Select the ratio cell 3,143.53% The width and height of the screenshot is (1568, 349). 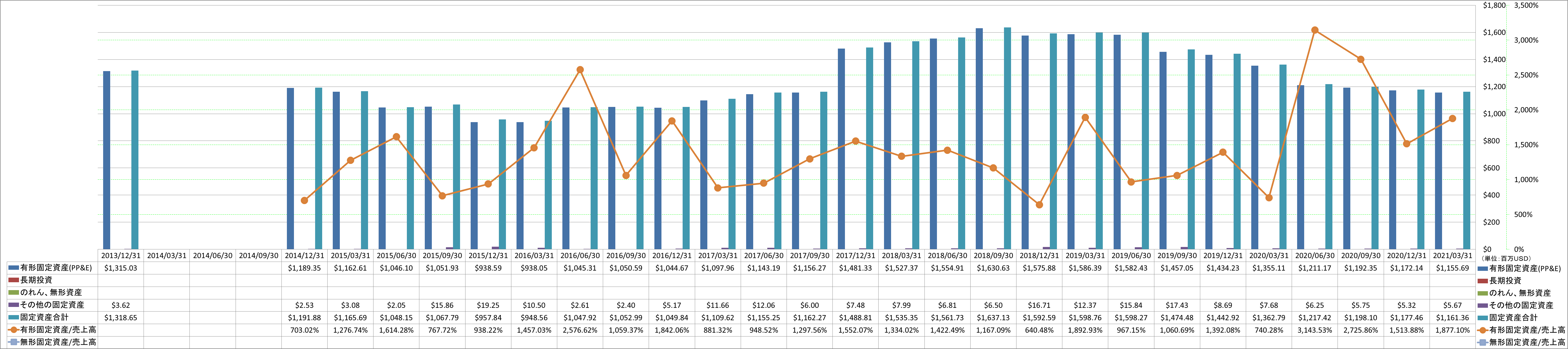coord(1315,330)
